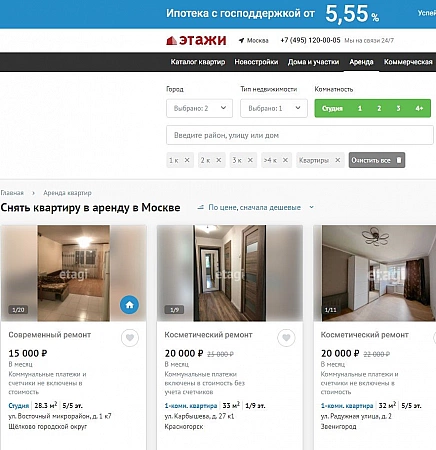Viewport: 436px width, 450px height.
Task: Toggle the 4+ rooms filter
Action: (x=419, y=108)
